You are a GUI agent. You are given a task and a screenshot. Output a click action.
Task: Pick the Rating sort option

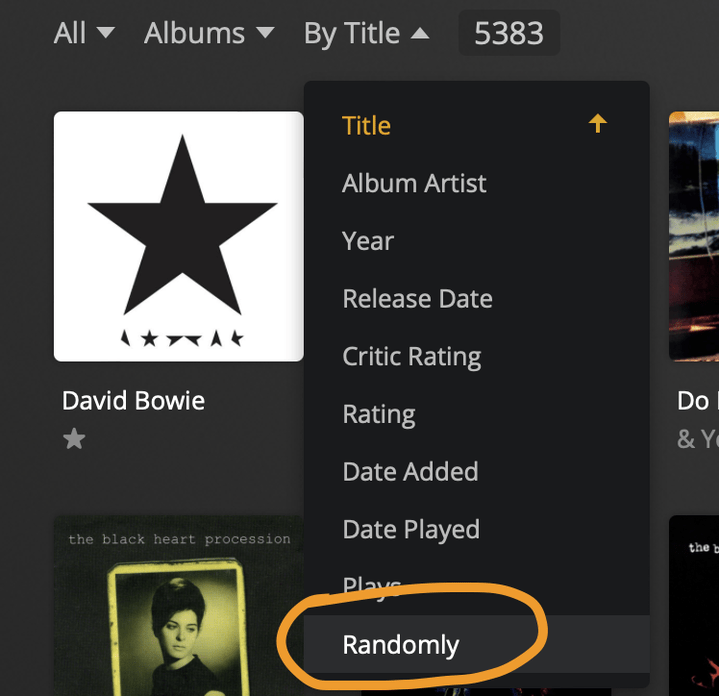point(378,414)
